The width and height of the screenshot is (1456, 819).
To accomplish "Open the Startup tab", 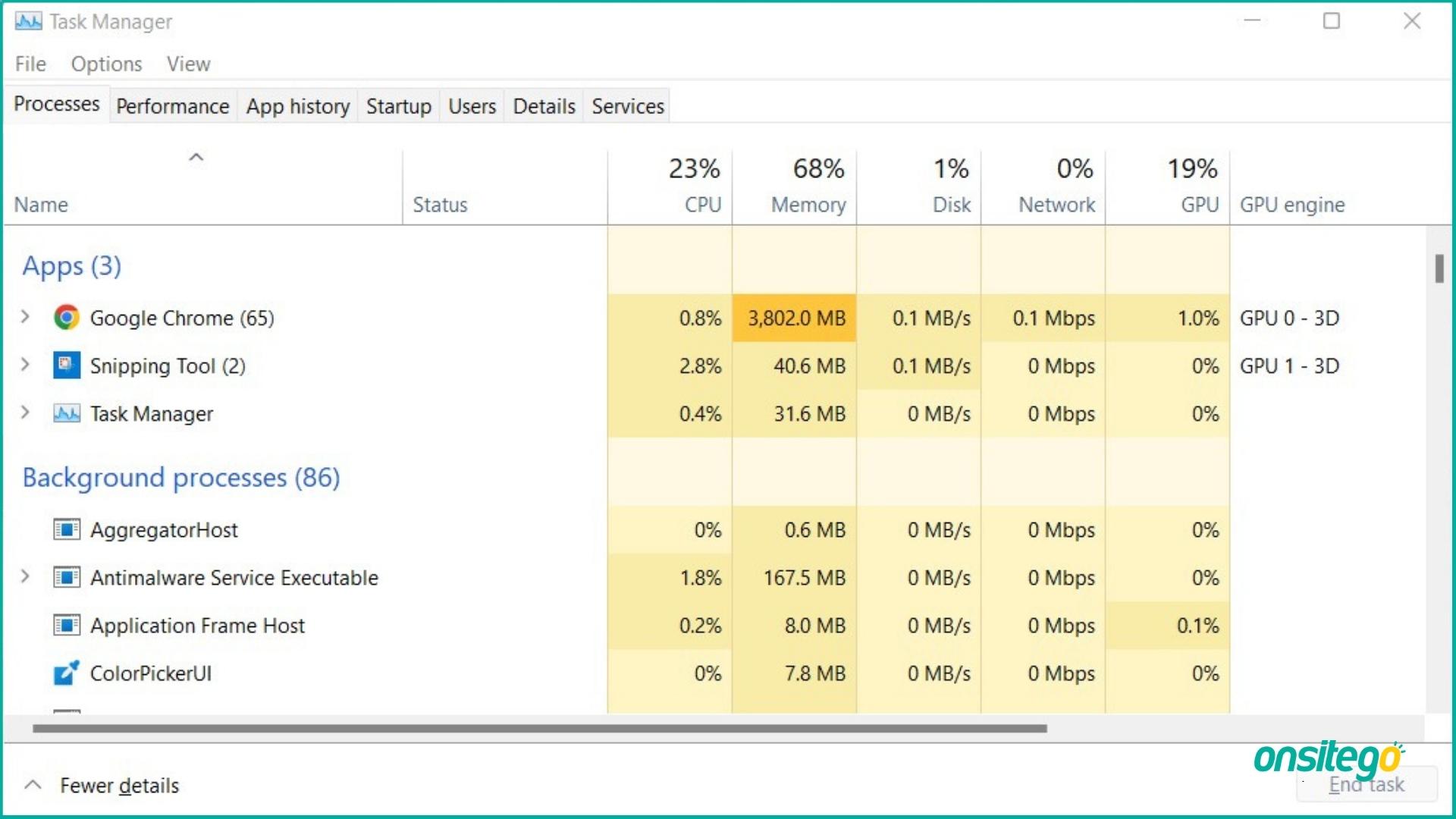I will click(x=398, y=106).
